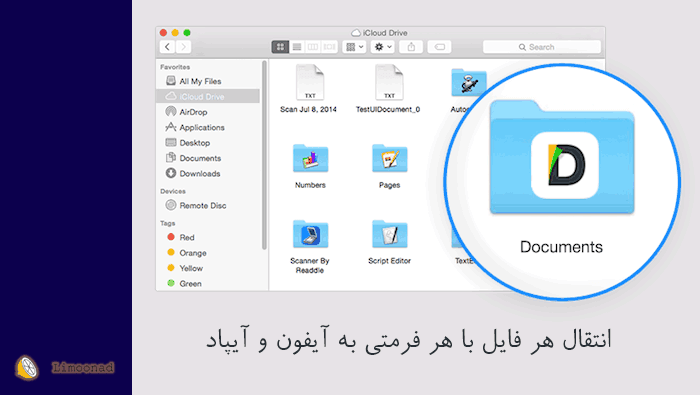This screenshot has width=700, height=395.
Task: Select Remote Disc under Devices
Action: click(208, 205)
